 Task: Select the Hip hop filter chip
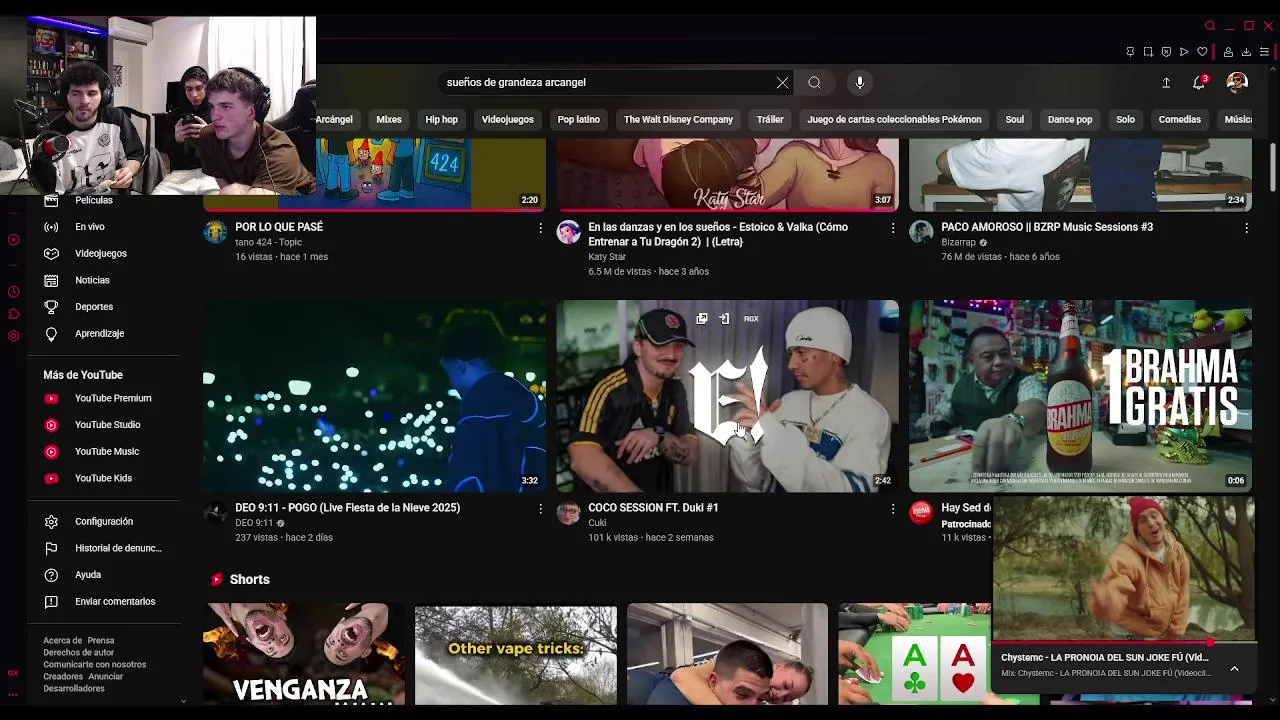pyautogui.click(x=441, y=120)
